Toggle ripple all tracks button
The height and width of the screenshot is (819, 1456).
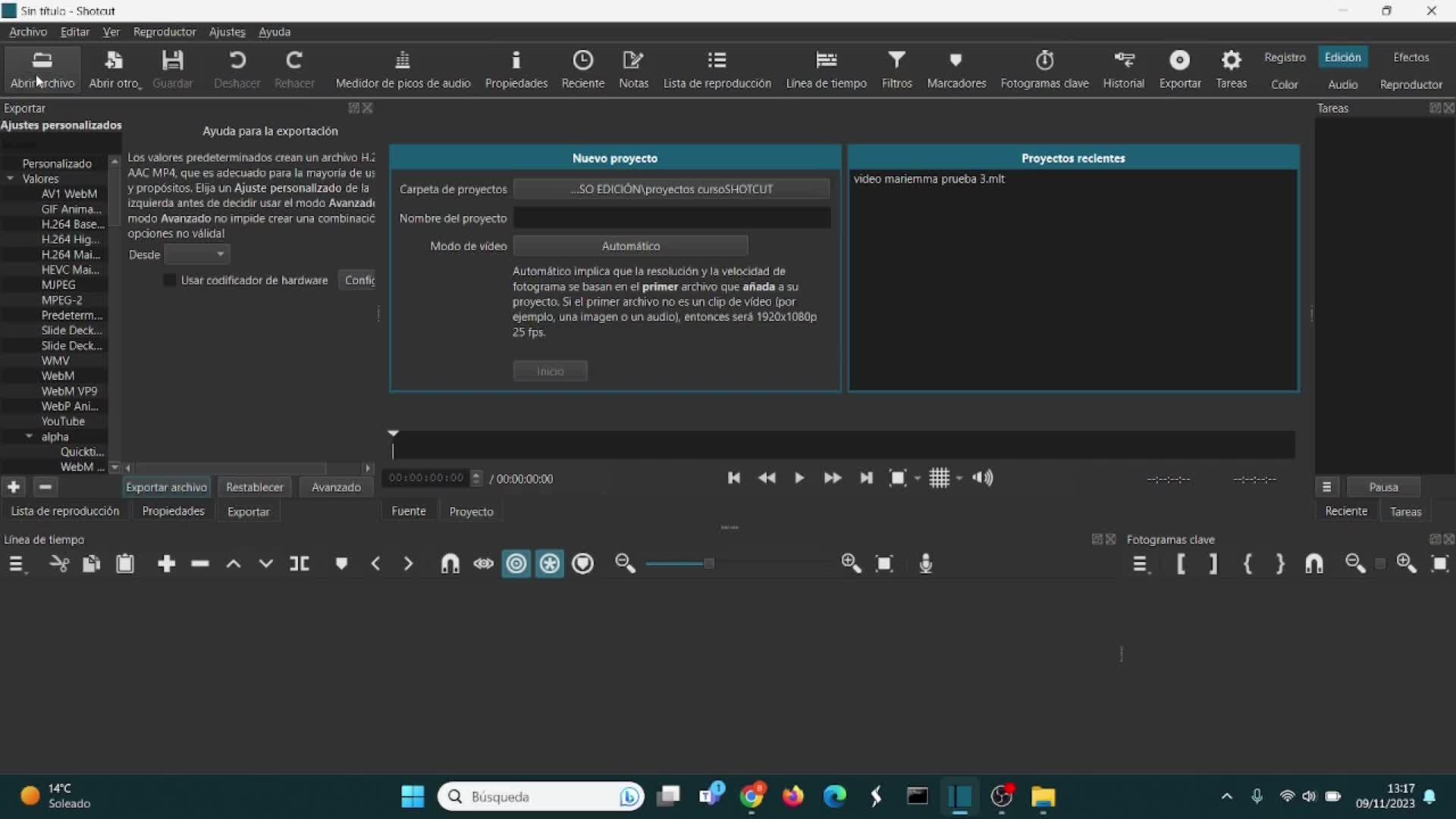[550, 563]
